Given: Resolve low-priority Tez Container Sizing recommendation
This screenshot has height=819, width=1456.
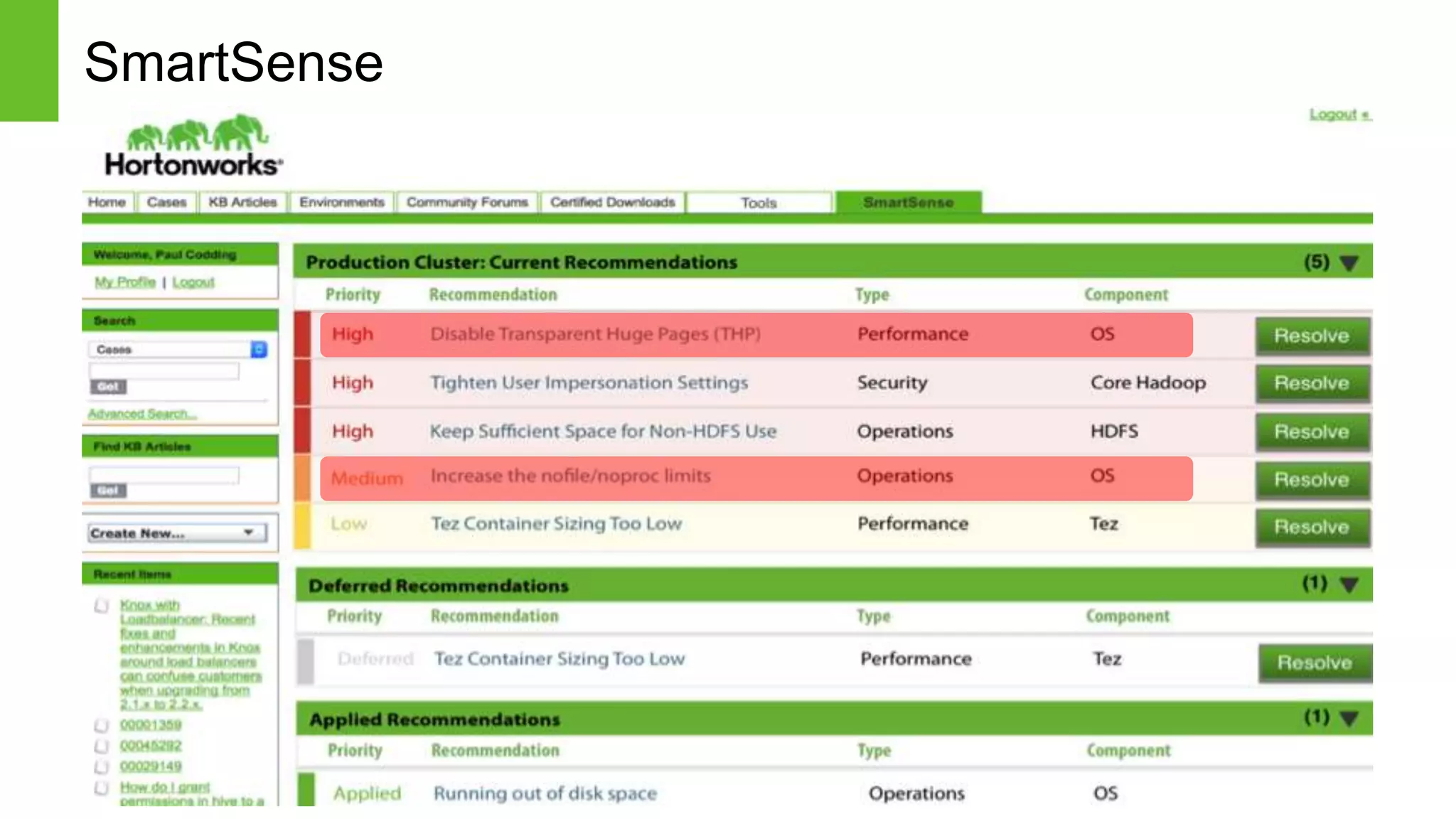Looking at the screenshot, I should tap(1312, 527).
